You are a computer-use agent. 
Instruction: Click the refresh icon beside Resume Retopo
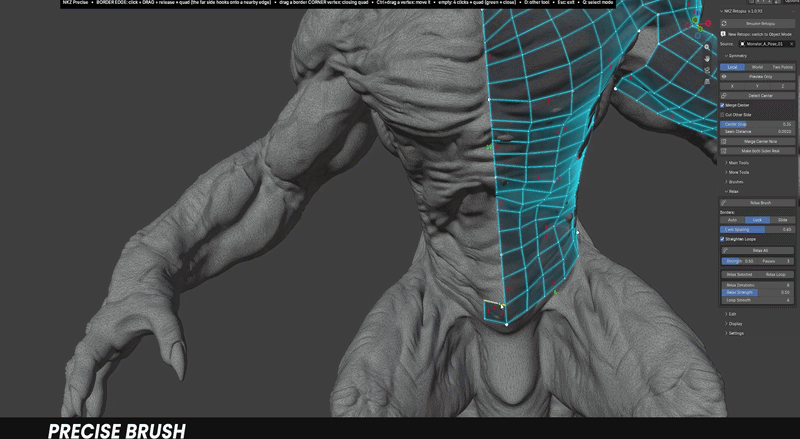click(x=724, y=23)
